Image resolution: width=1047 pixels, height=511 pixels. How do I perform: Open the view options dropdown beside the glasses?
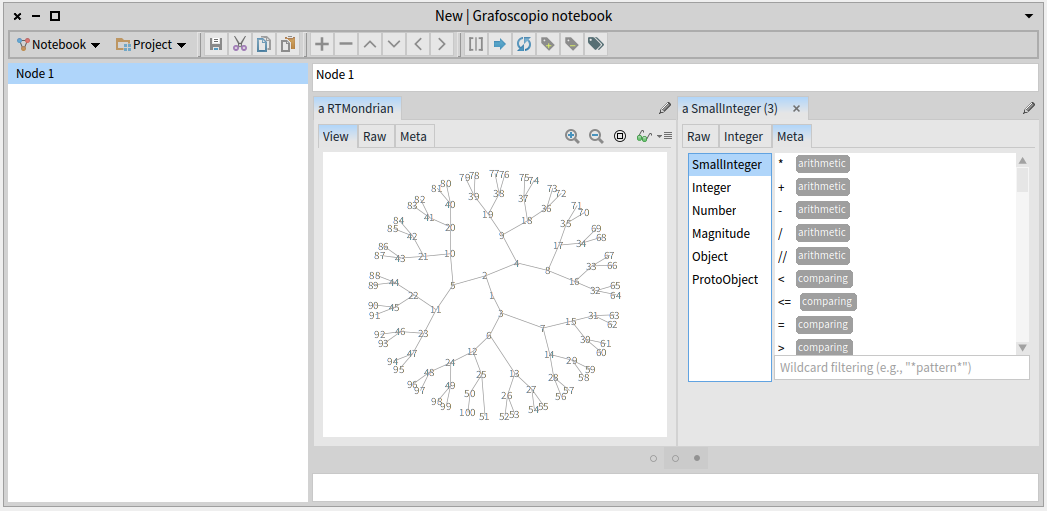664,136
